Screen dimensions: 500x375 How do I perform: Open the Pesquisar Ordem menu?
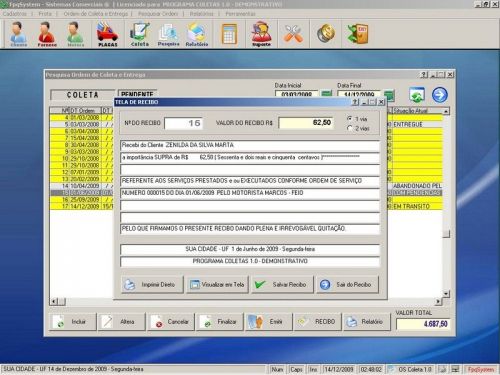(x=158, y=14)
